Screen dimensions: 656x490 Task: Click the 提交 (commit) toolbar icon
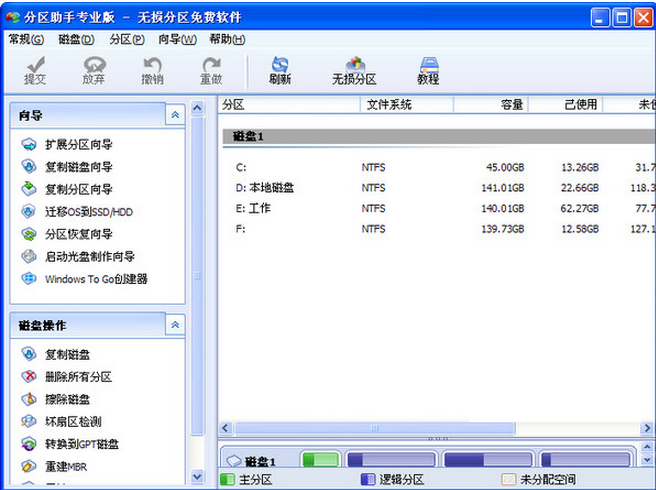click(35, 70)
